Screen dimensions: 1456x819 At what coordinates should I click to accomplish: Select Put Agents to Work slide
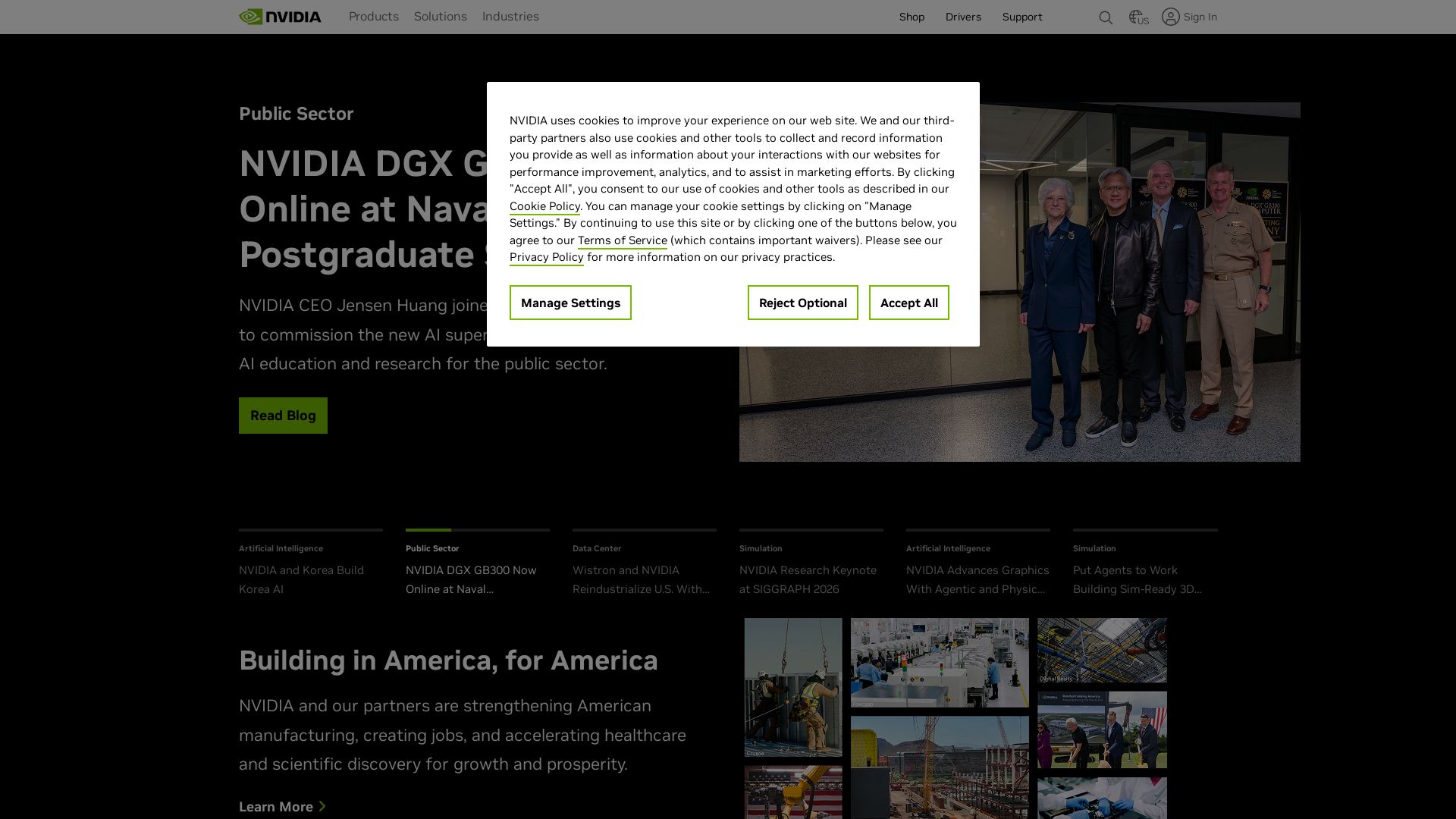coord(1145,565)
